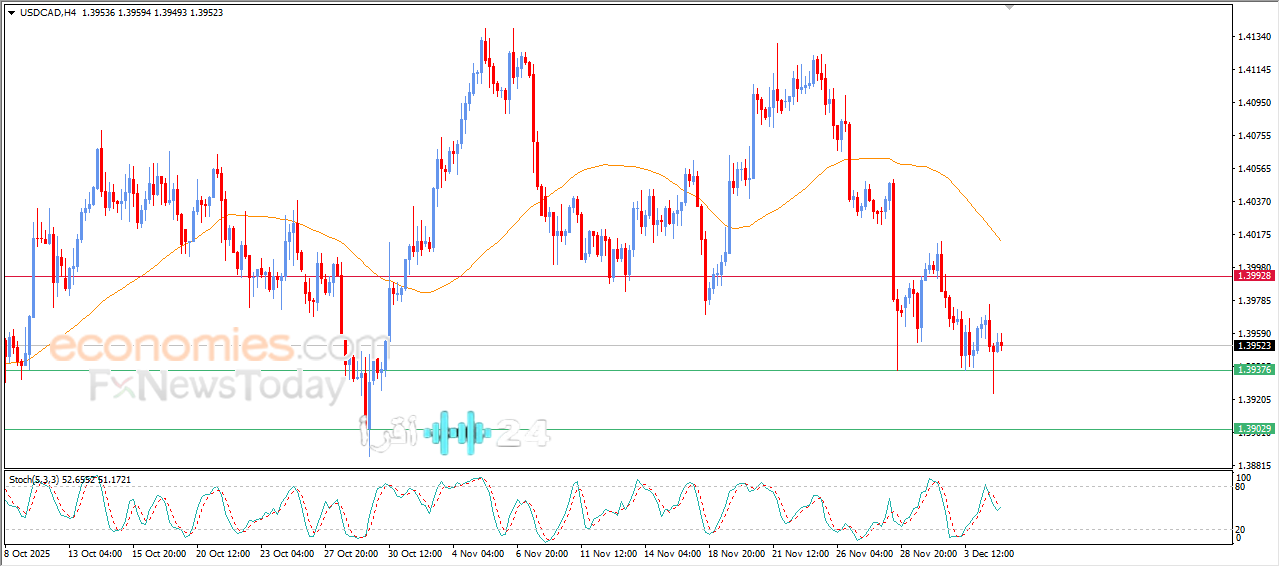Select the green 1.39376 price label
This screenshot has width=1280, height=567.
pyautogui.click(x=1254, y=370)
